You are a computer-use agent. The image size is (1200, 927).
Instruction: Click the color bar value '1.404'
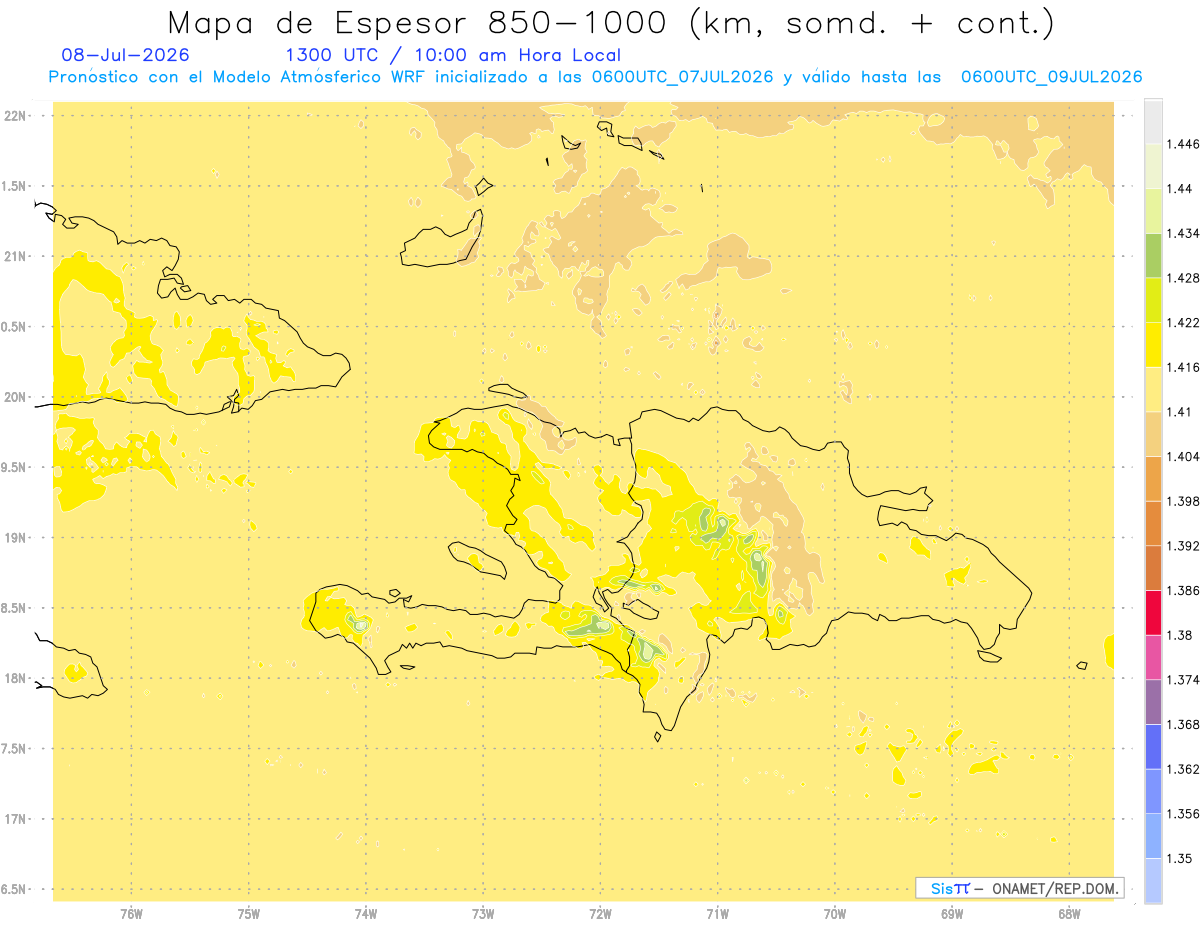[1183, 456]
